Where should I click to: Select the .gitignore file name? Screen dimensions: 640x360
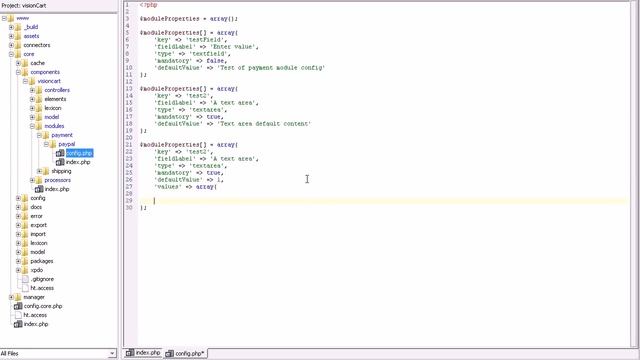[x=42, y=279]
